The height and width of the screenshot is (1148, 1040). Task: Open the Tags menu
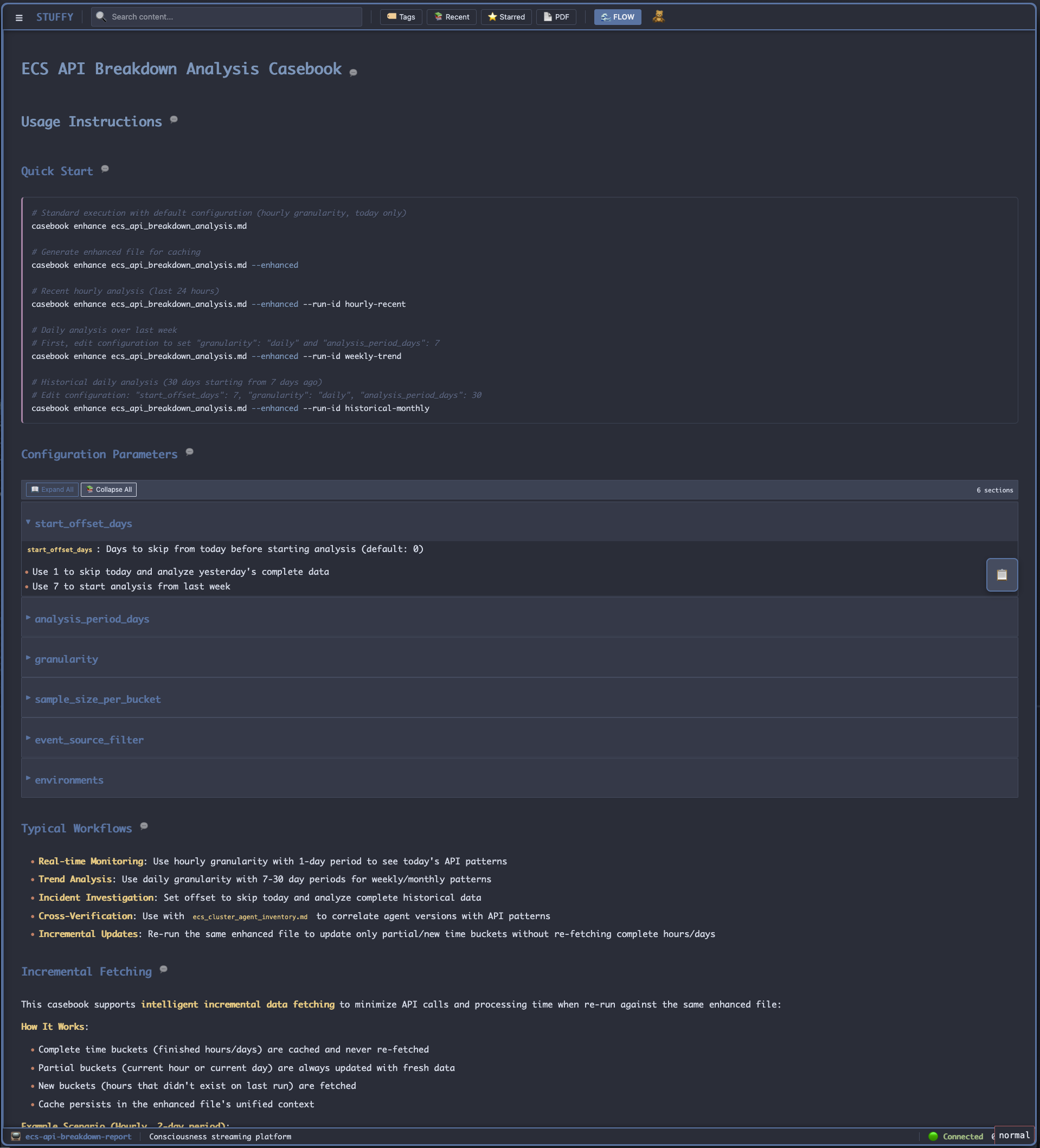click(401, 17)
